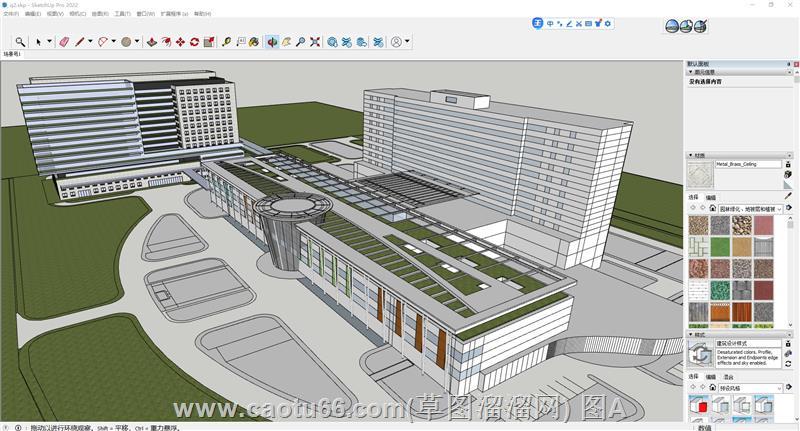Open dropdown arrow beside Arc tool
This screenshot has height=431, width=800.
coord(113,42)
